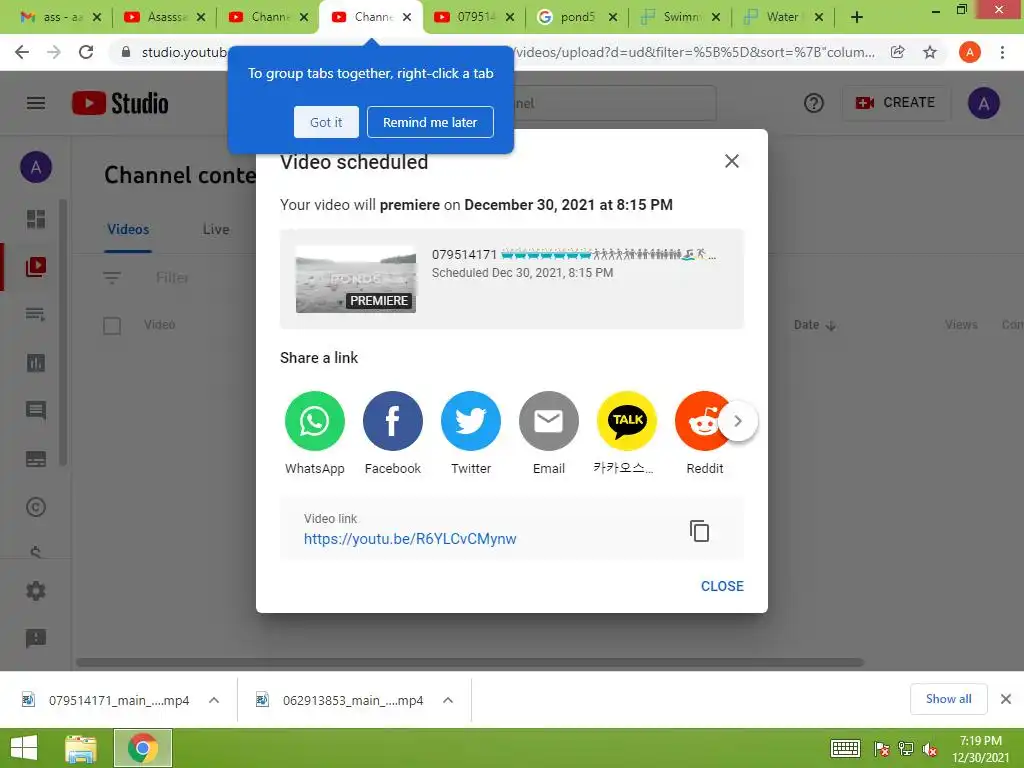Show more share options with the arrow
This screenshot has width=1024, height=768.
coord(738,421)
